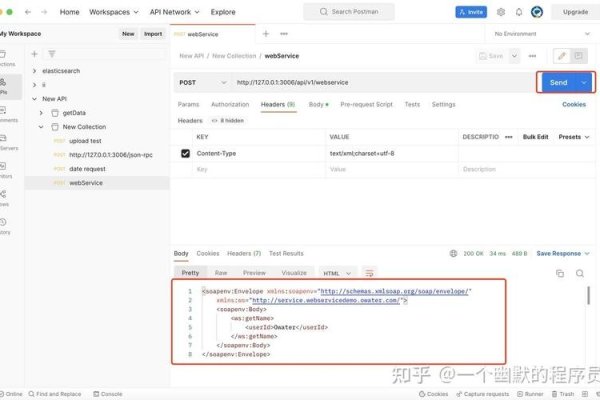Open header columns options ellipsis
This screenshot has height=400, width=600.
pyautogui.click(x=509, y=137)
